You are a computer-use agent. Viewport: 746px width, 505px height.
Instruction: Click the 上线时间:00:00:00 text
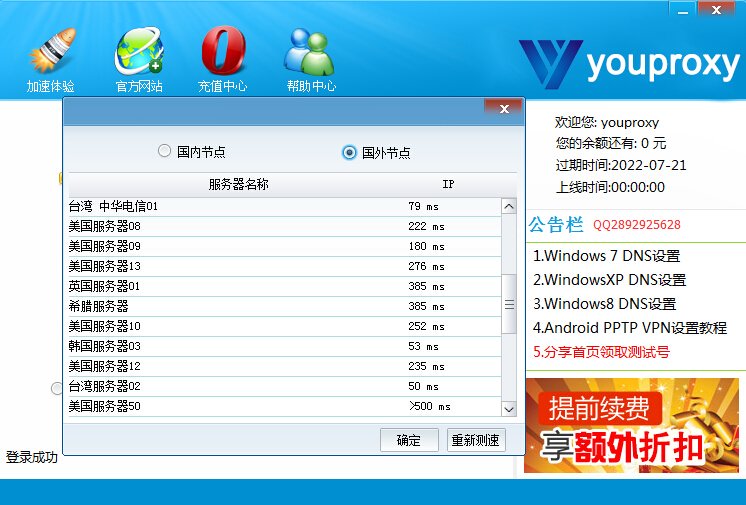[x=610, y=187]
